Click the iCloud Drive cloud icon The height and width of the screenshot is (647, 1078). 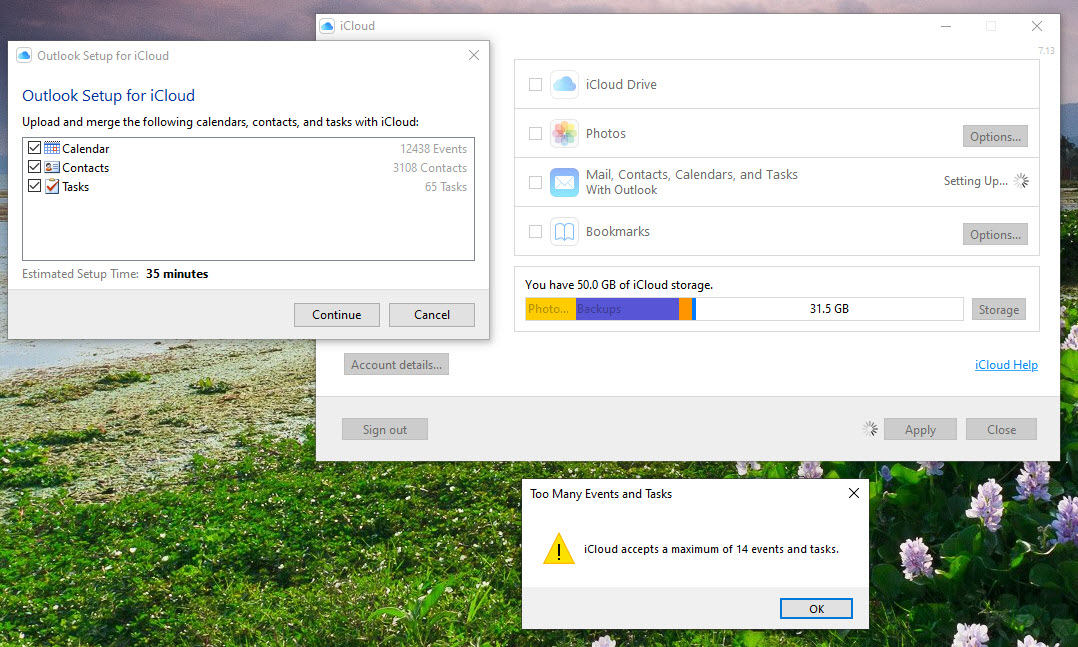point(564,85)
